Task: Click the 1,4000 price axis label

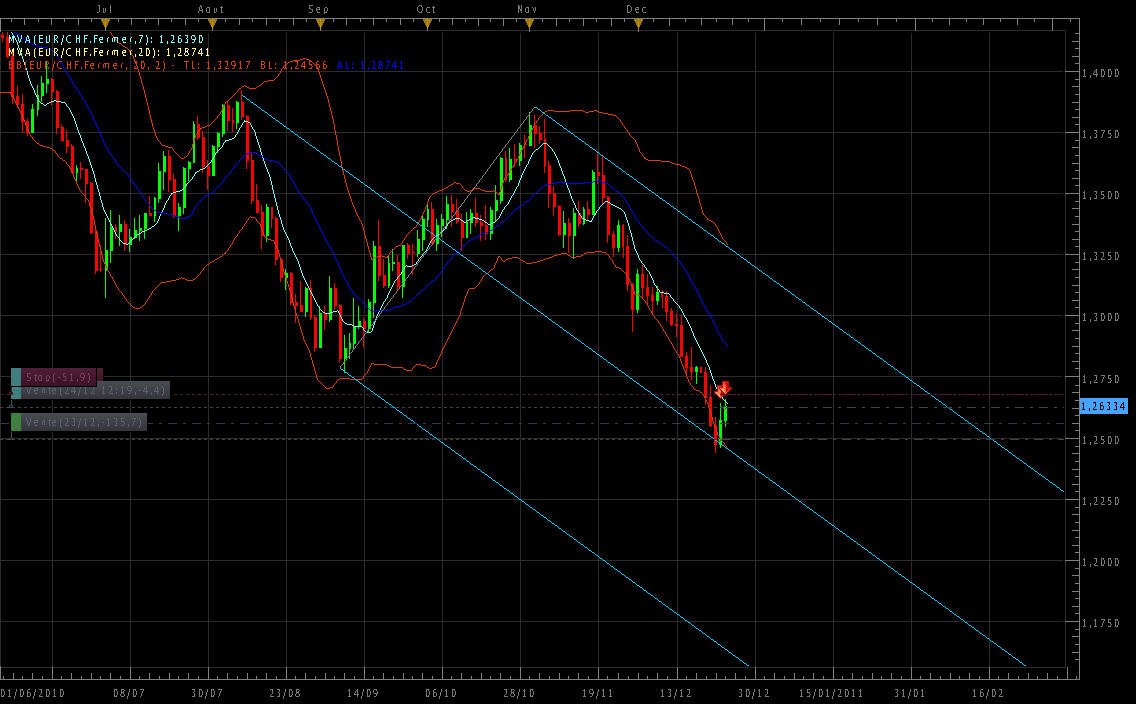Action: [x=1104, y=73]
